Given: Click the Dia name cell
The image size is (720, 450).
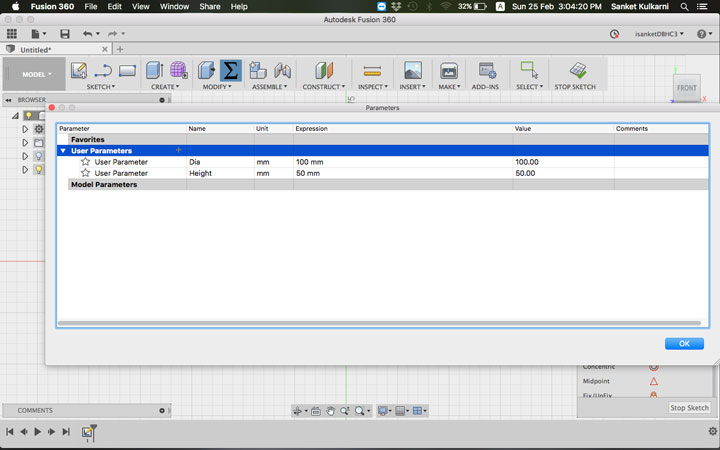Looking at the screenshot, I should tap(220, 162).
